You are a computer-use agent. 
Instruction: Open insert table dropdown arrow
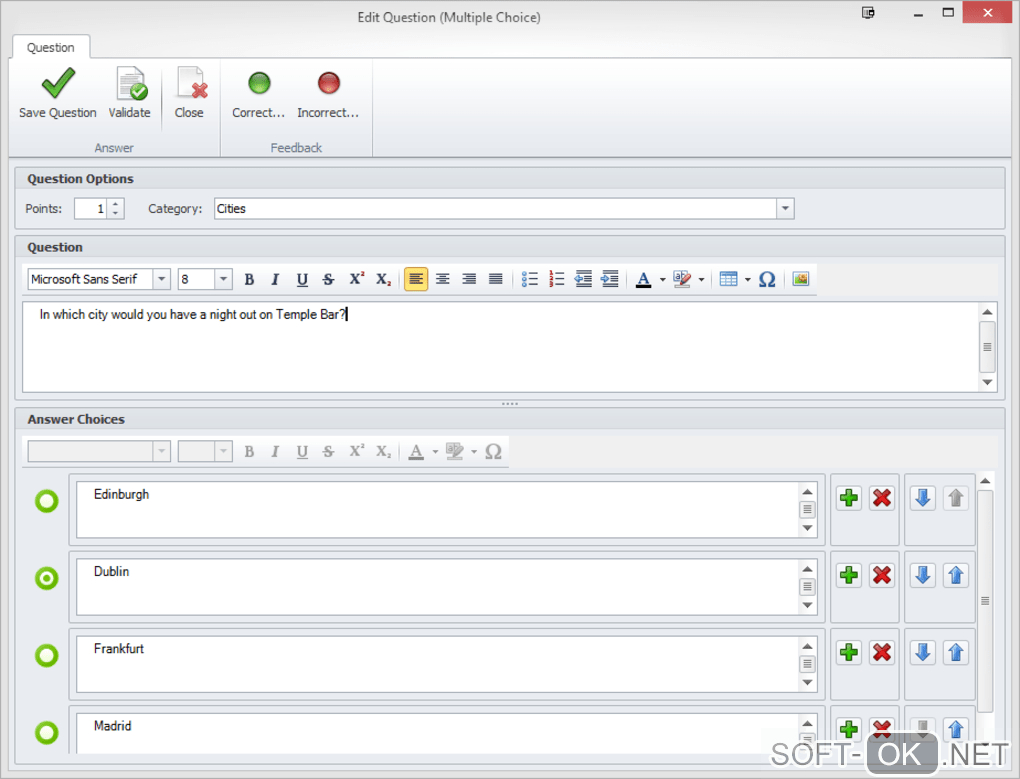coord(747,280)
